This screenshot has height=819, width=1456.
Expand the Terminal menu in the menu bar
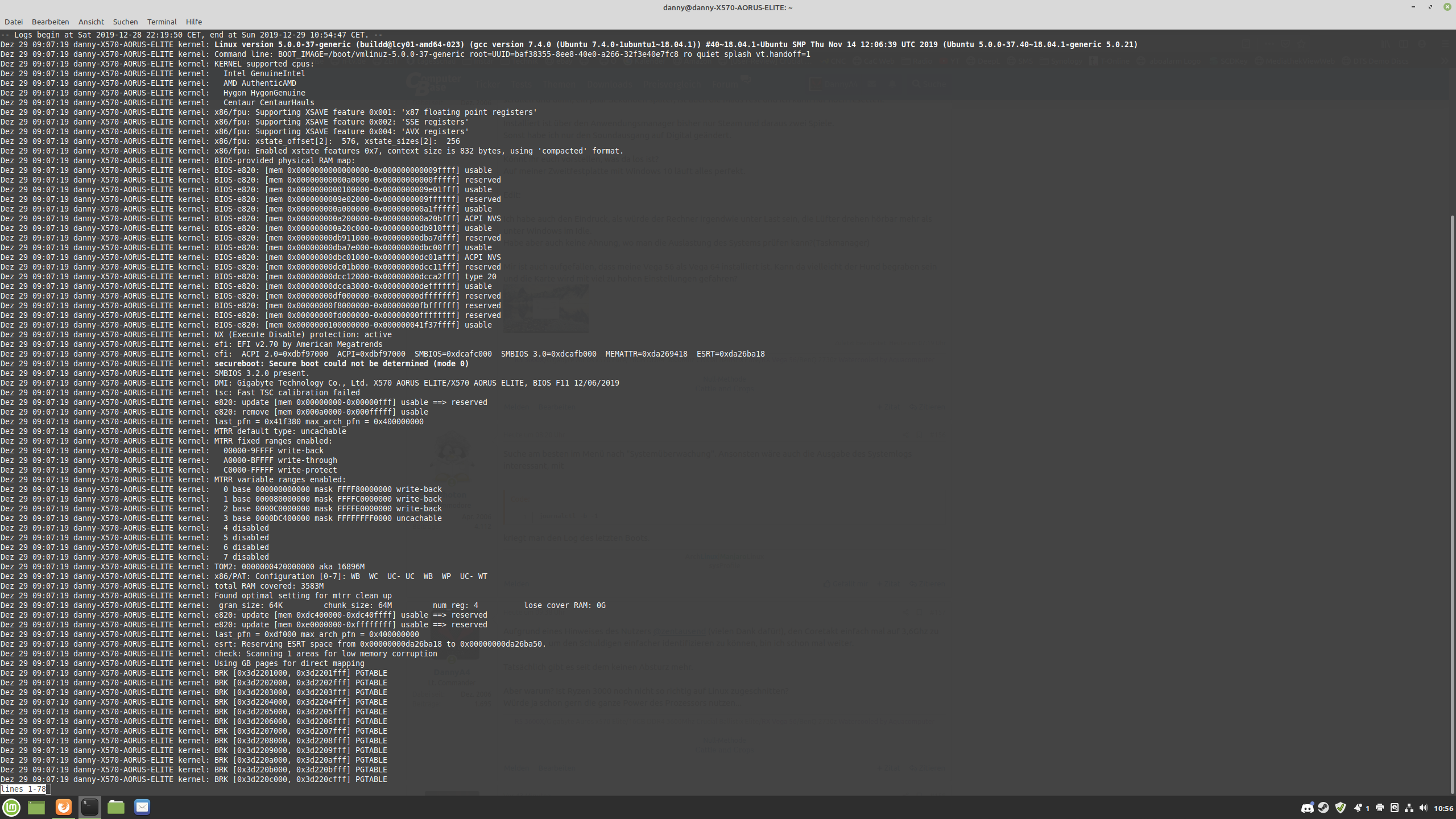pyautogui.click(x=162, y=22)
